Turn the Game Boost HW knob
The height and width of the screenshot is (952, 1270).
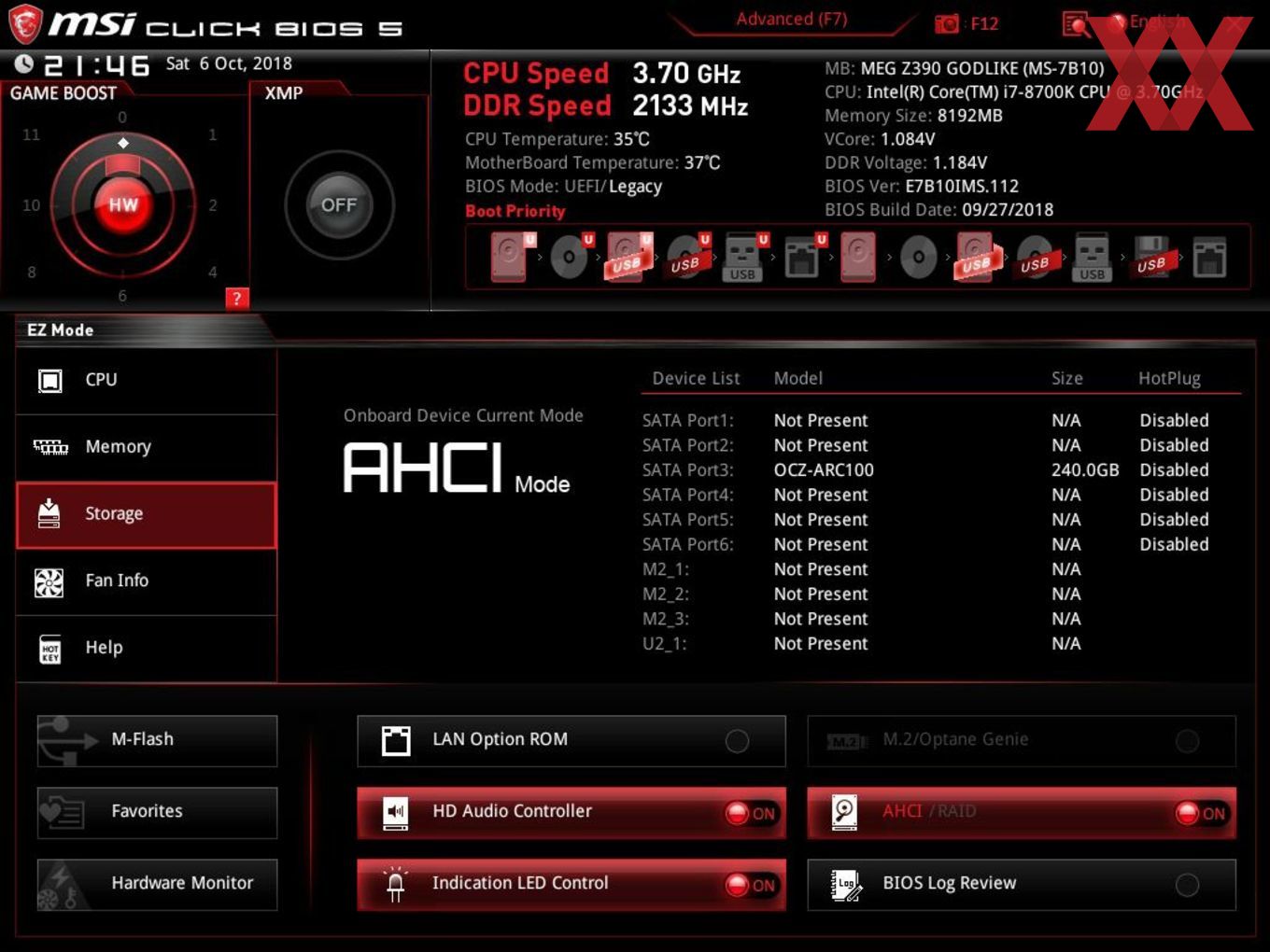(x=122, y=205)
